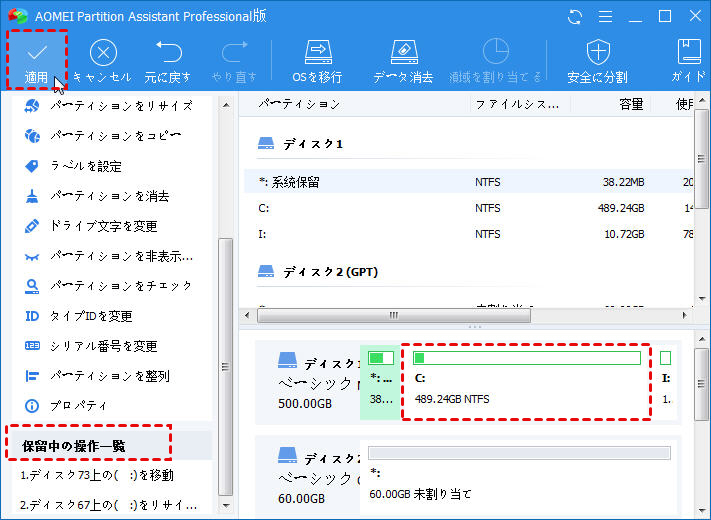Open the 安全に分割 shield tool
This screenshot has height=520, width=711.
point(598,61)
